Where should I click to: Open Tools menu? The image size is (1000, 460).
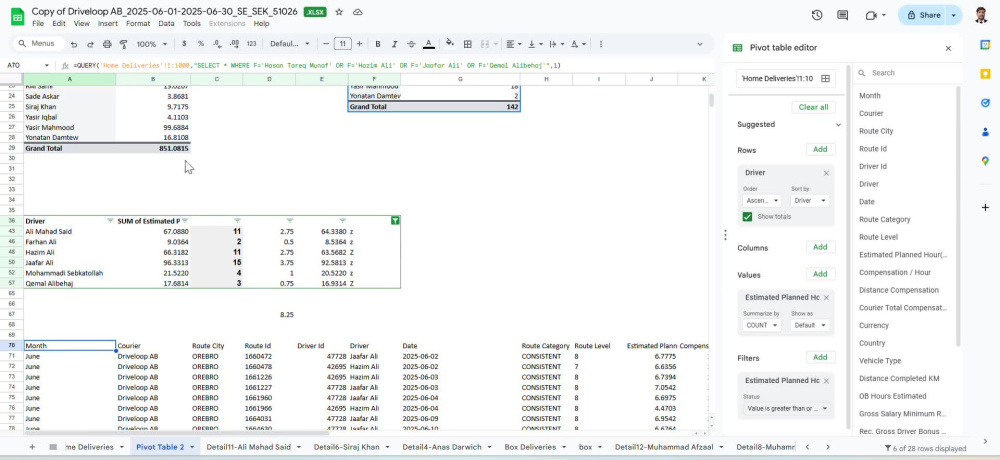click(x=191, y=24)
